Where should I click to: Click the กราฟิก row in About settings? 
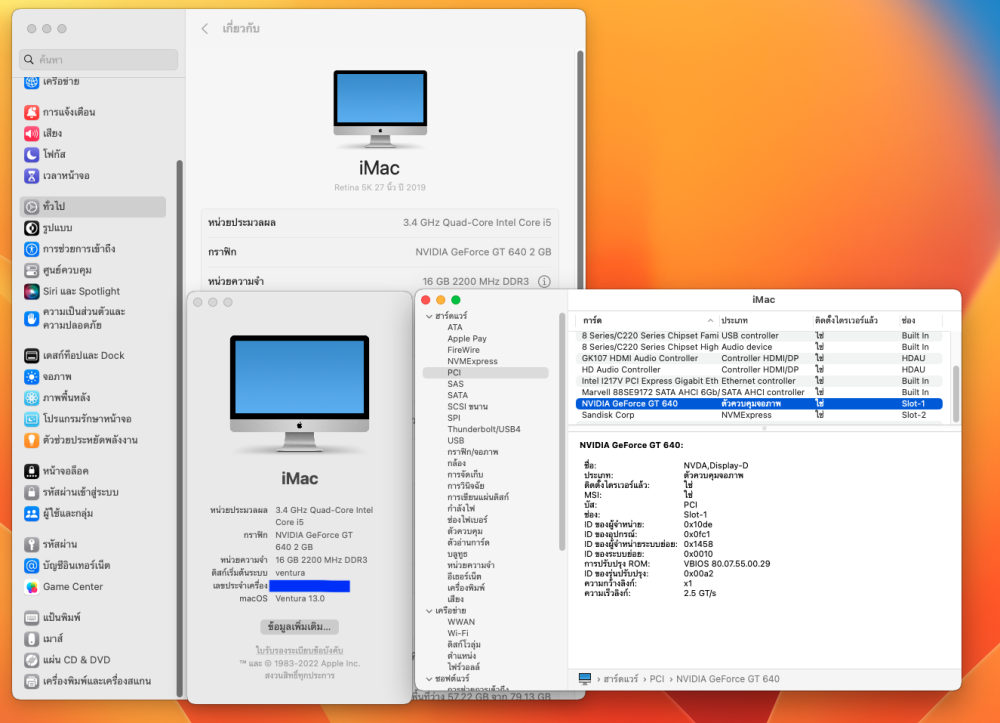[x=379, y=252]
